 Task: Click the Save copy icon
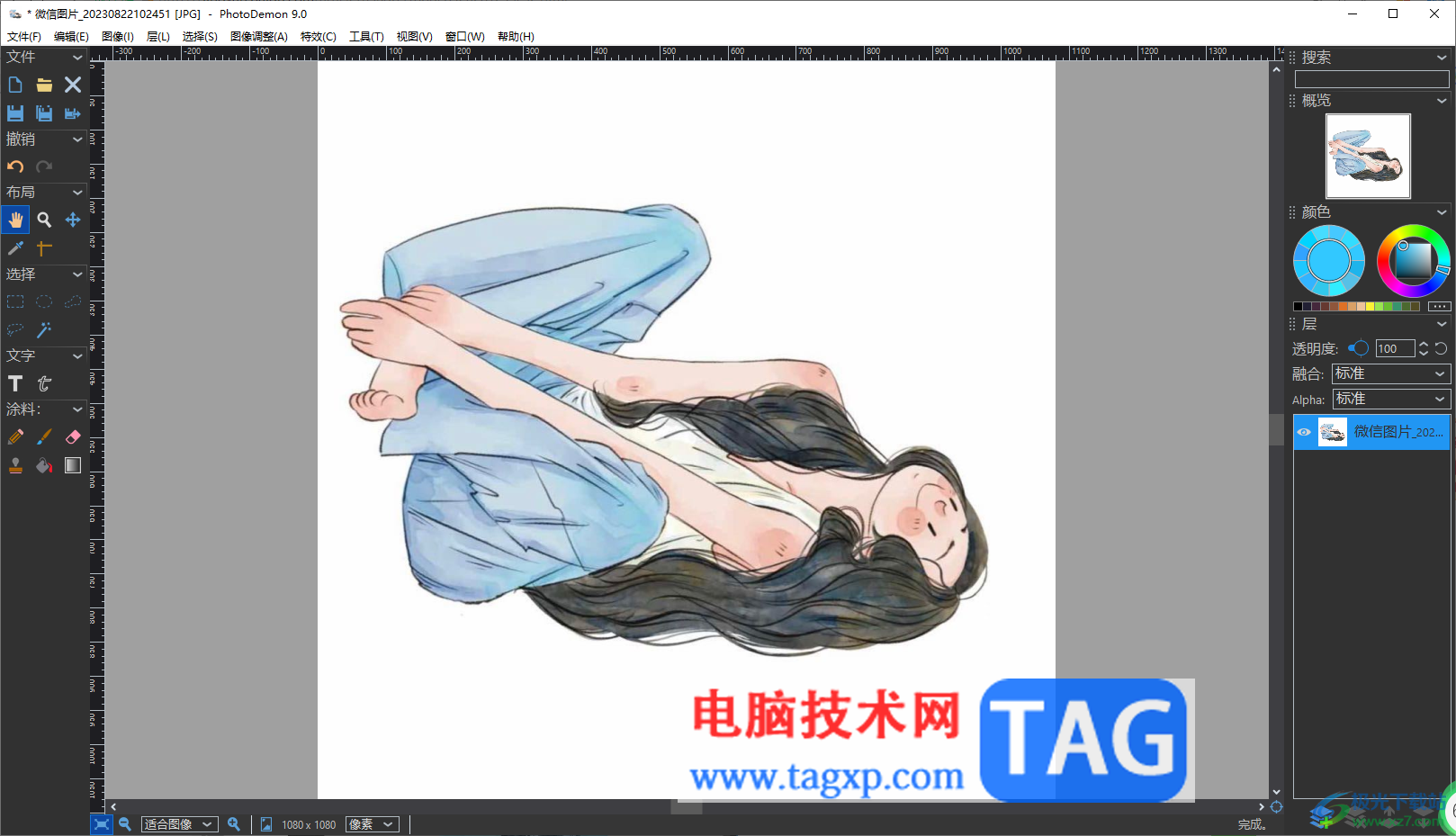pyautogui.click(x=44, y=113)
